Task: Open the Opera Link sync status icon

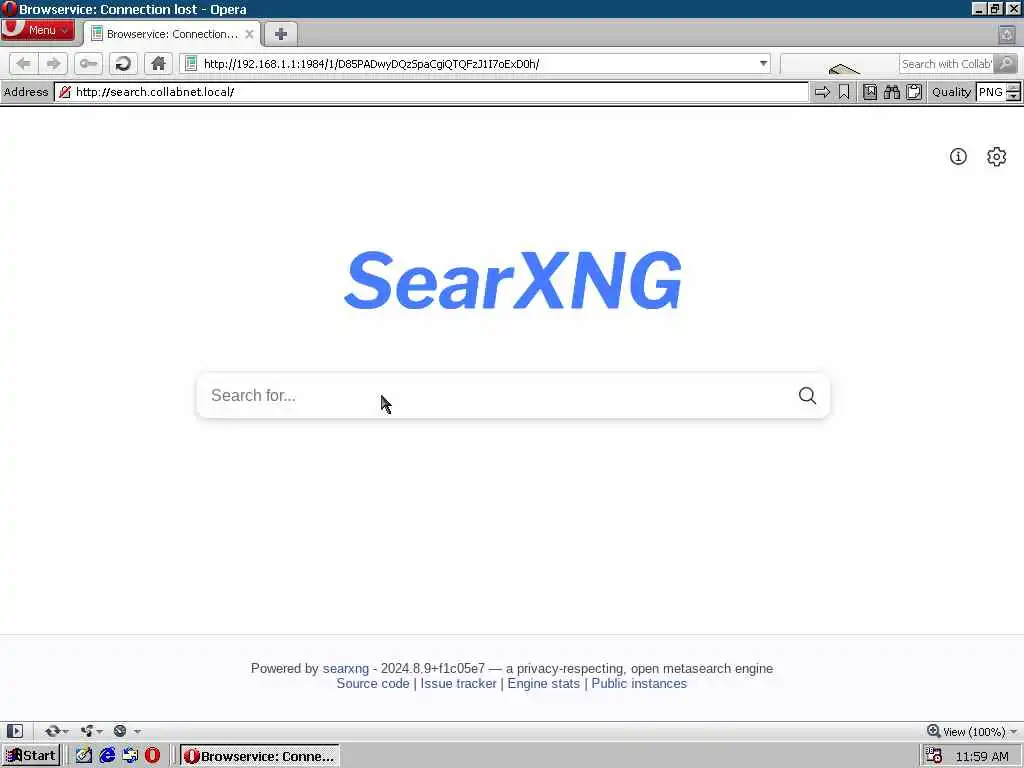Action: pyautogui.click(x=53, y=731)
